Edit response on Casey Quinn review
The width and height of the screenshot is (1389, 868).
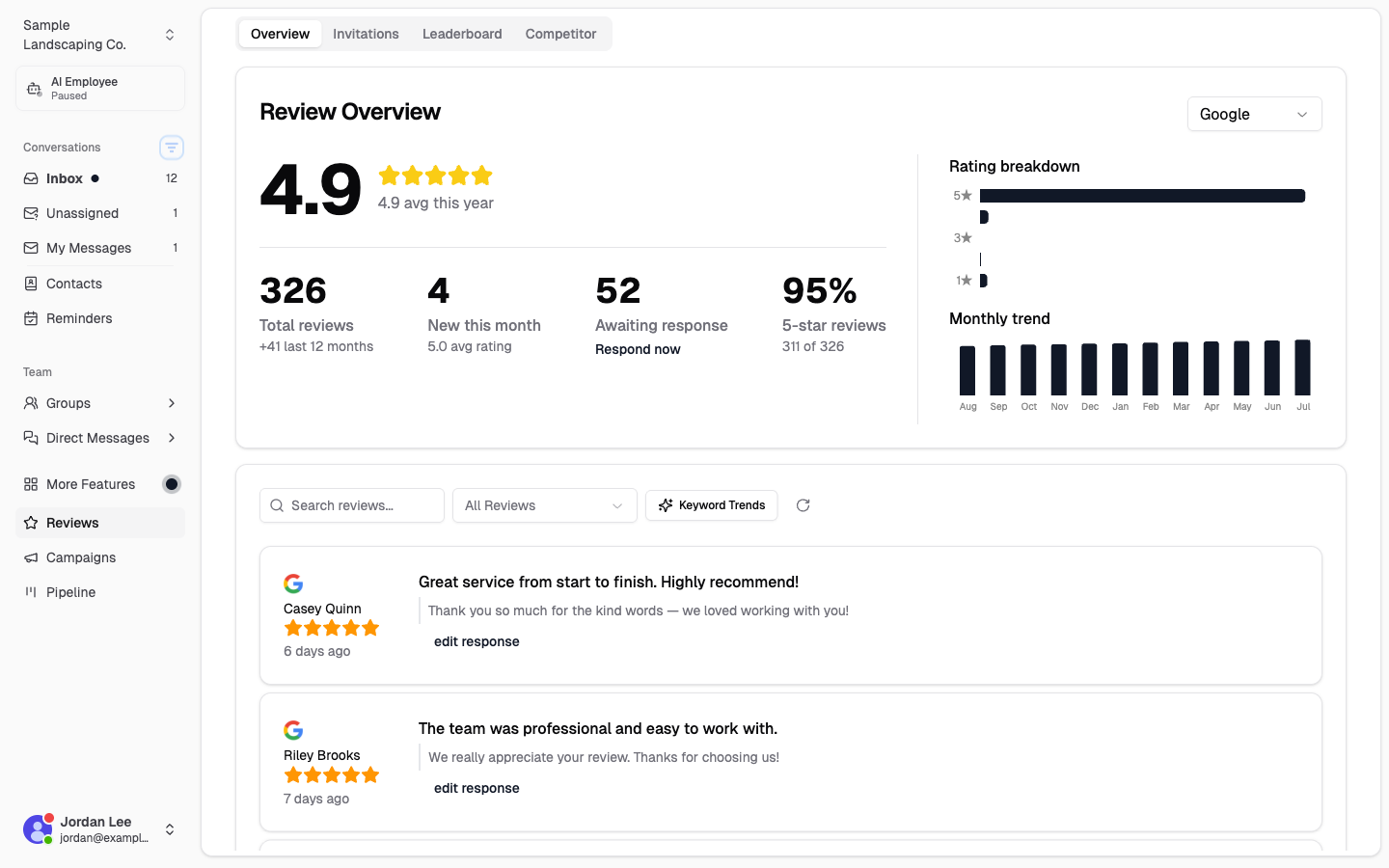[x=477, y=641]
